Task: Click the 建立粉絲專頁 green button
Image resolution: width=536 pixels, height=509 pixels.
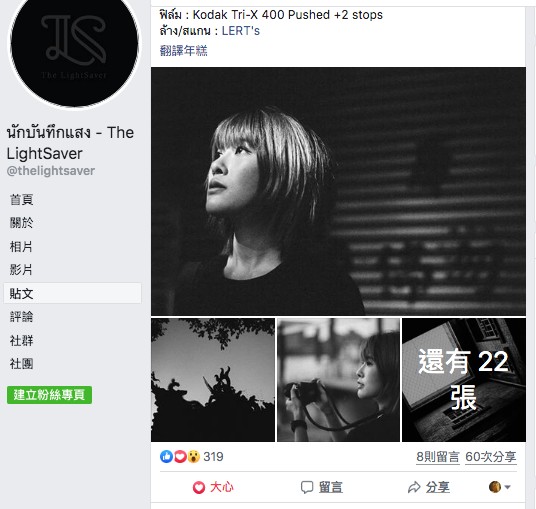Action: click(x=49, y=395)
